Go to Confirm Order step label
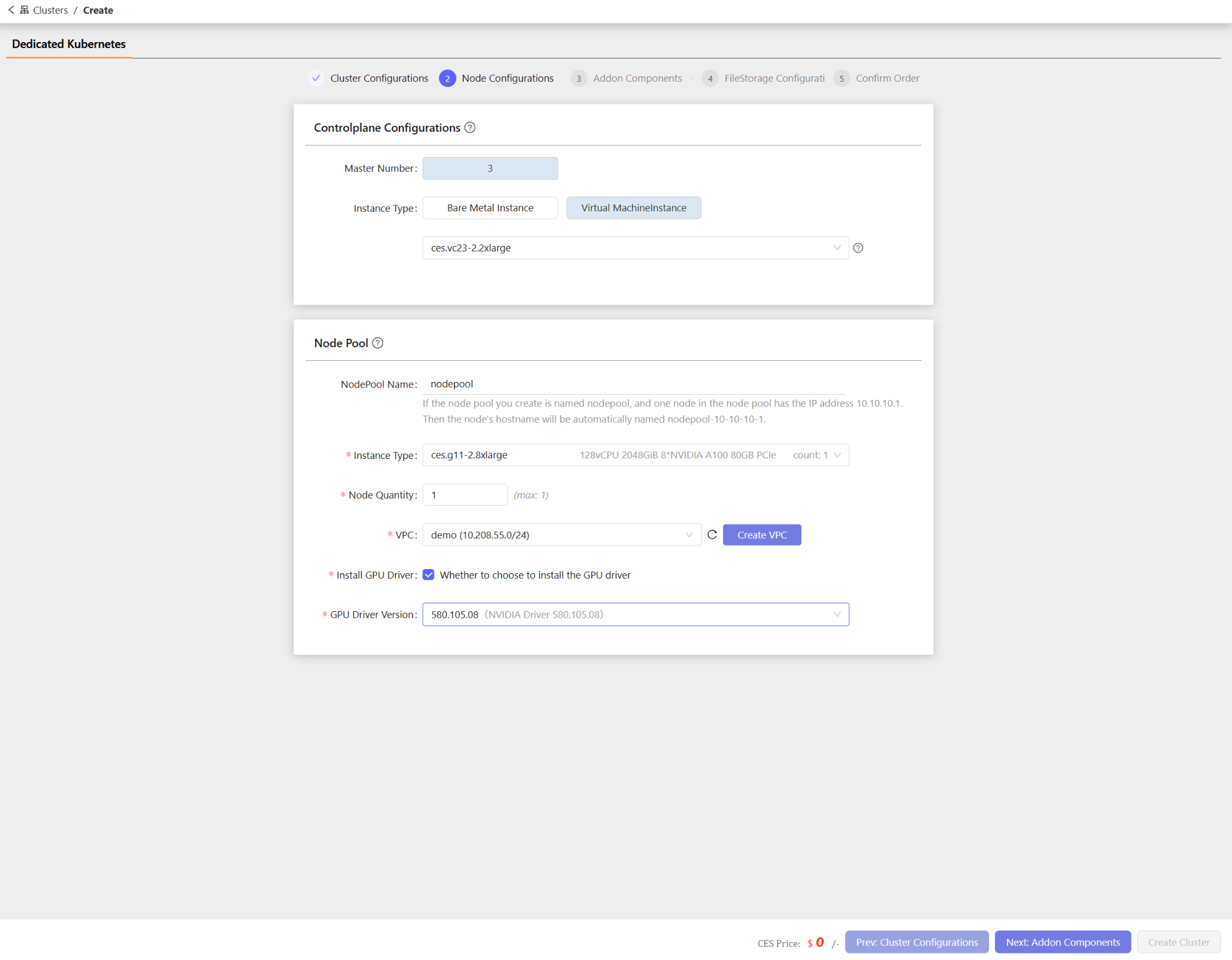The height and width of the screenshot is (960, 1232). pos(887,78)
